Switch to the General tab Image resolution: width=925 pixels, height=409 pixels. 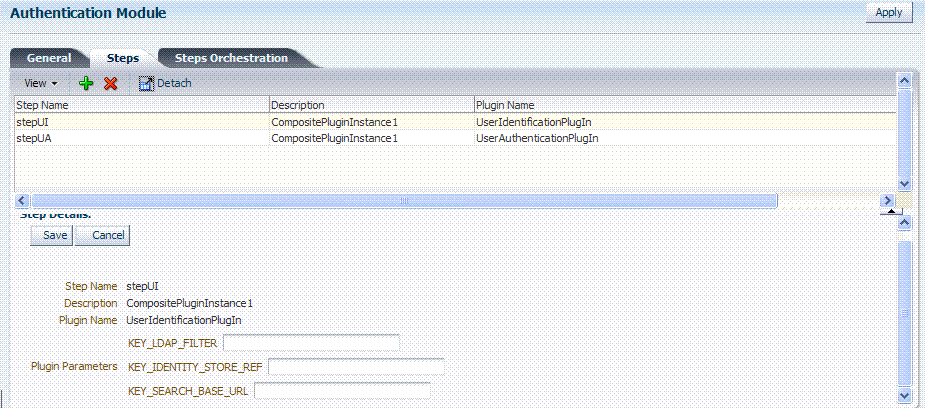click(x=49, y=58)
